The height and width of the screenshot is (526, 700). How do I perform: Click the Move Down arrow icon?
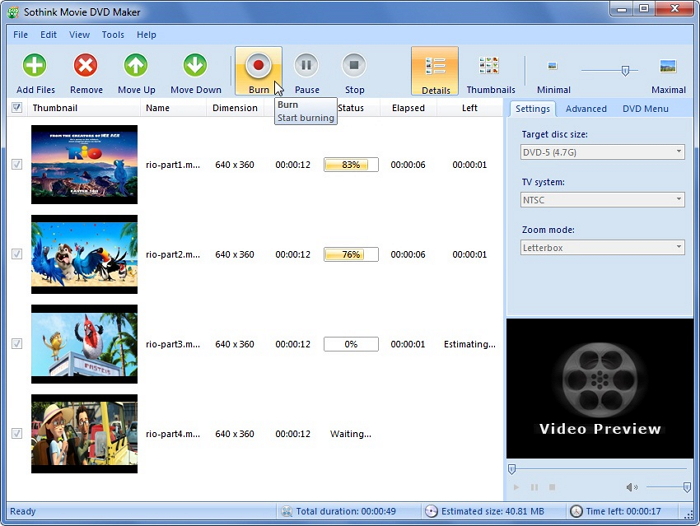tap(195, 66)
